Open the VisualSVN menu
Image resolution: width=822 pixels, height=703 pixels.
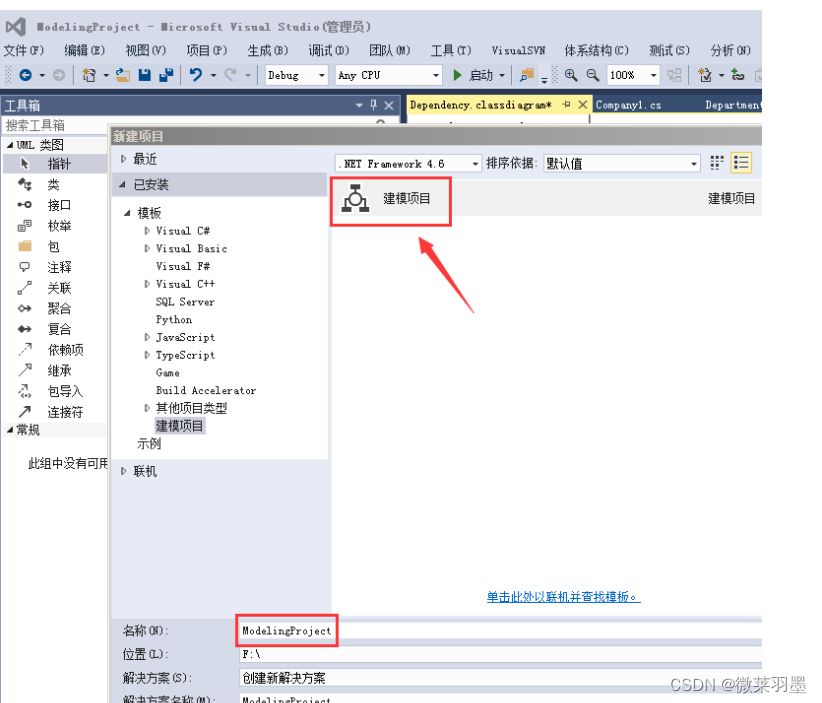coord(518,50)
